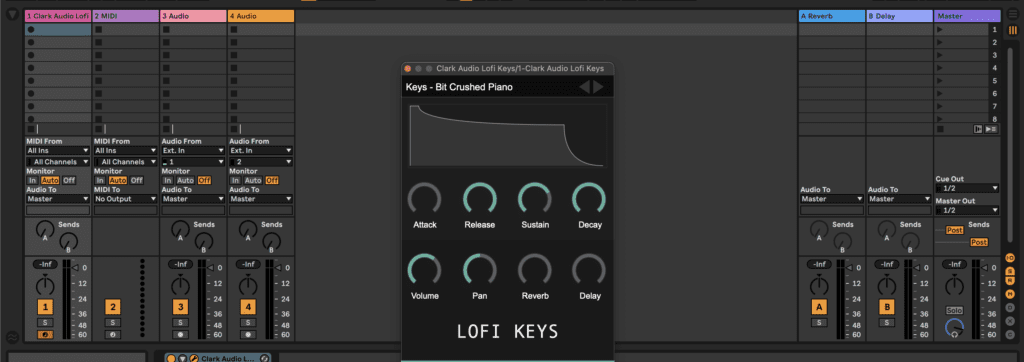Viewport: 1024px width, 362px height.
Task: Arm 4 Audio track for recording
Action: pyautogui.click(x=248, y=335)
